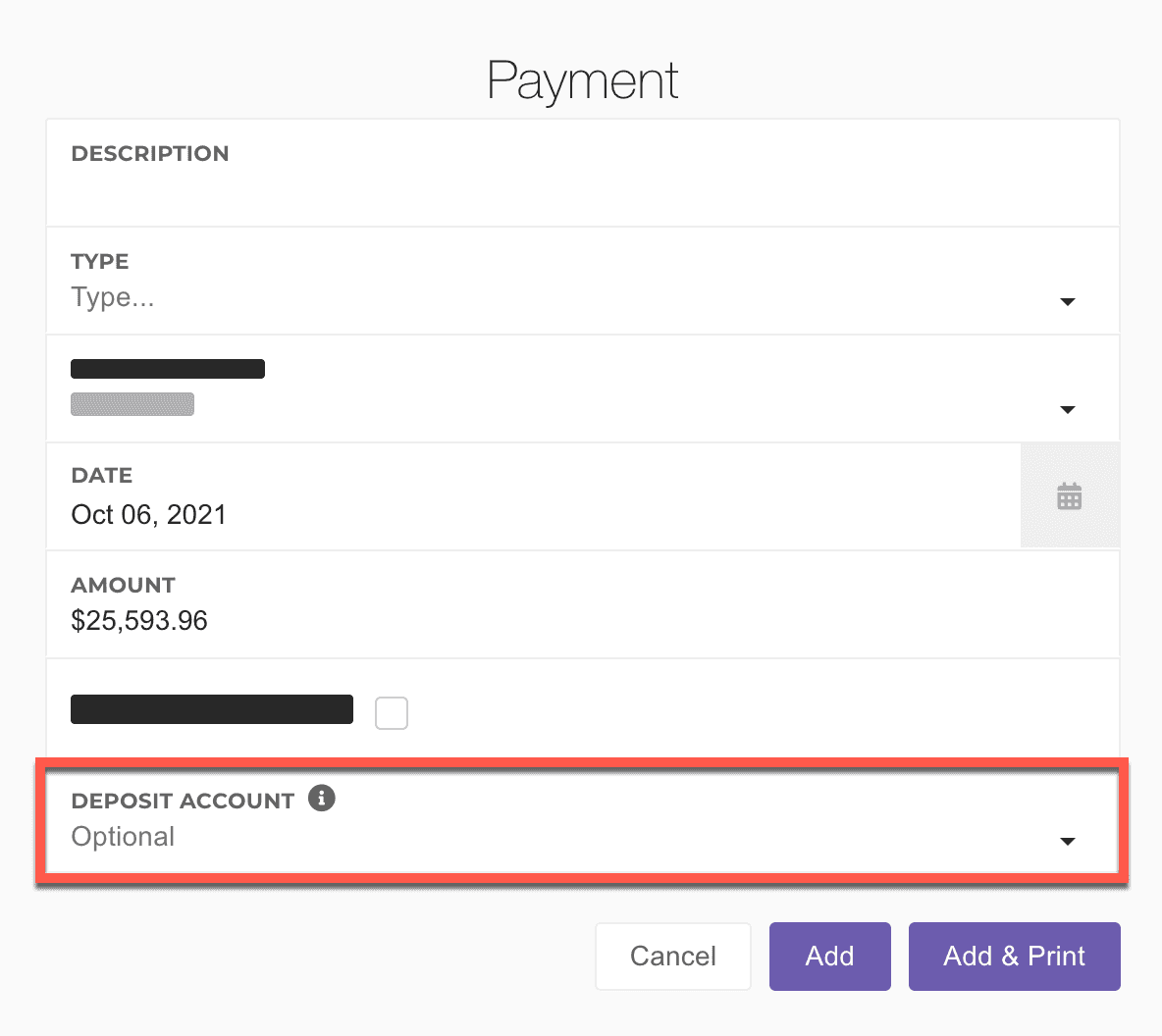The height and width of the screenshot is (1036, 1162).
Task: Select the 'Type...' placeholder text
Action: coord(113,297)
